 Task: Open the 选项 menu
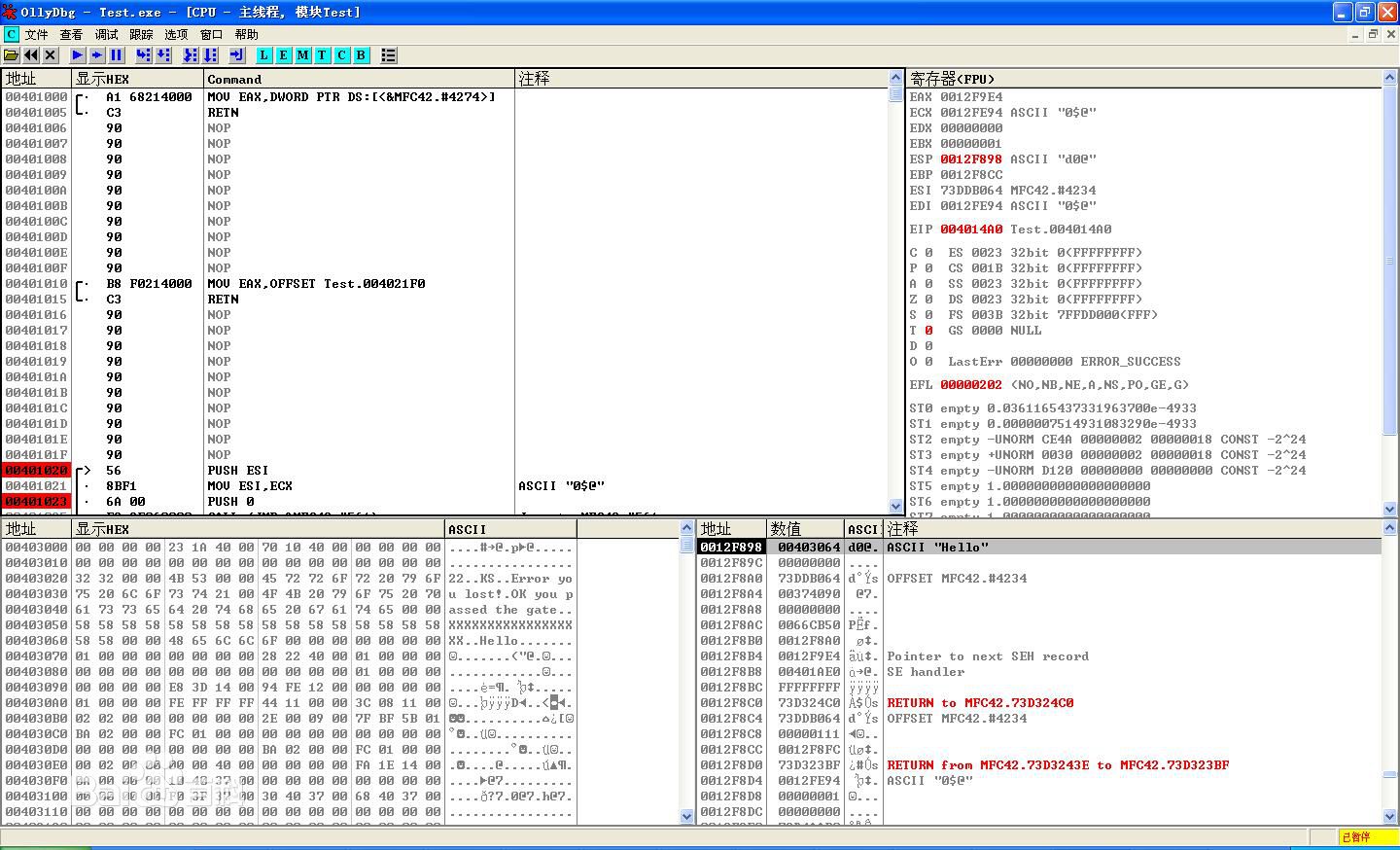pyautogui.click(x=176, y=34)
